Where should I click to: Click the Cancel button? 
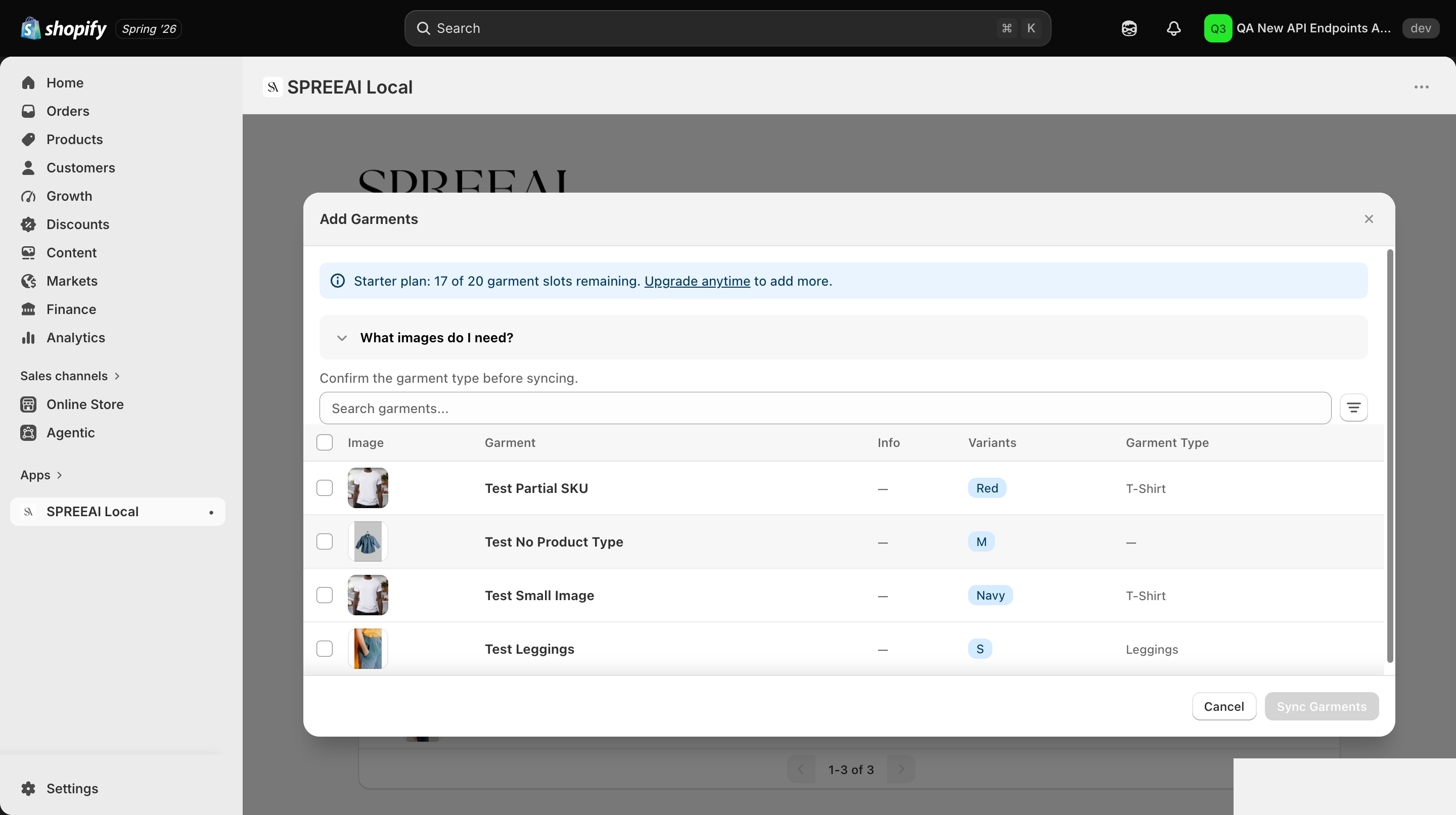[1223, 706]
